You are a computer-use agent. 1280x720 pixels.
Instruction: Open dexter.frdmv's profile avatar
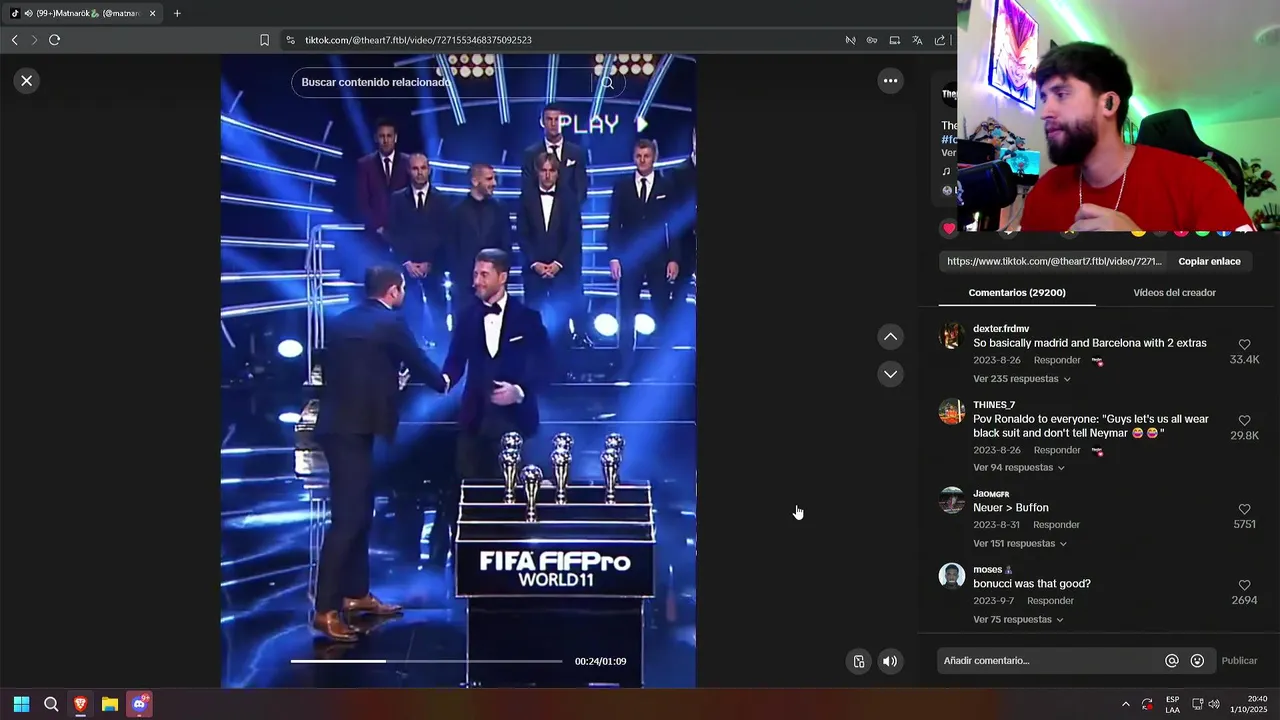[x=952, y=336]
